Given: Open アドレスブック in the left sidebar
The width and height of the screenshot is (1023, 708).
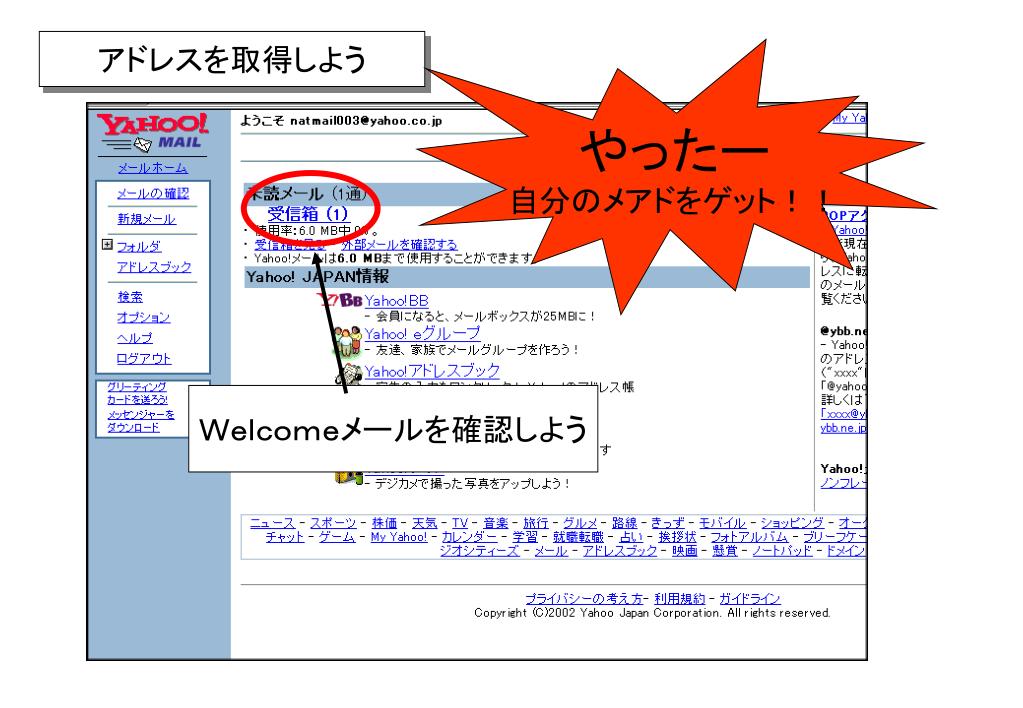Looking at the screenshot, I should [x=154, y=266].
